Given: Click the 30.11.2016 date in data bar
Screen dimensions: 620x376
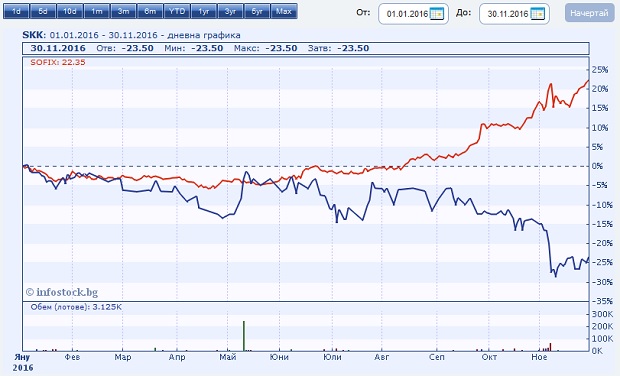Looking at the screenshot, I should coord(58,48).
